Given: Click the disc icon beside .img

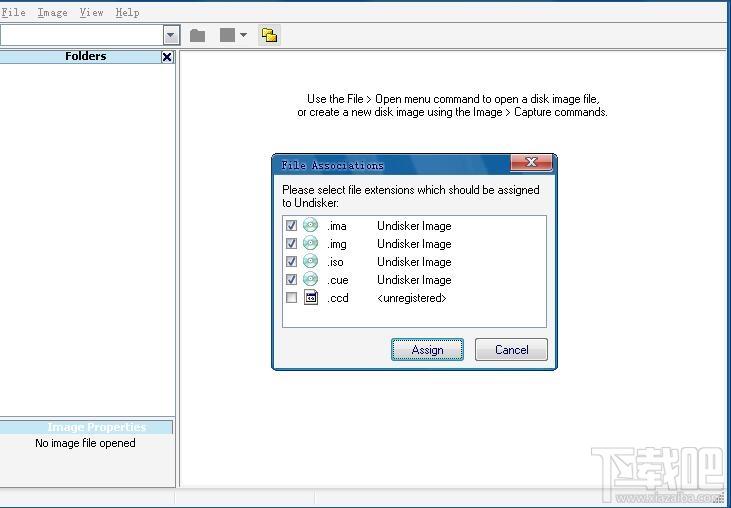Looking at the screenshot, I should click(x=310, y=243).
